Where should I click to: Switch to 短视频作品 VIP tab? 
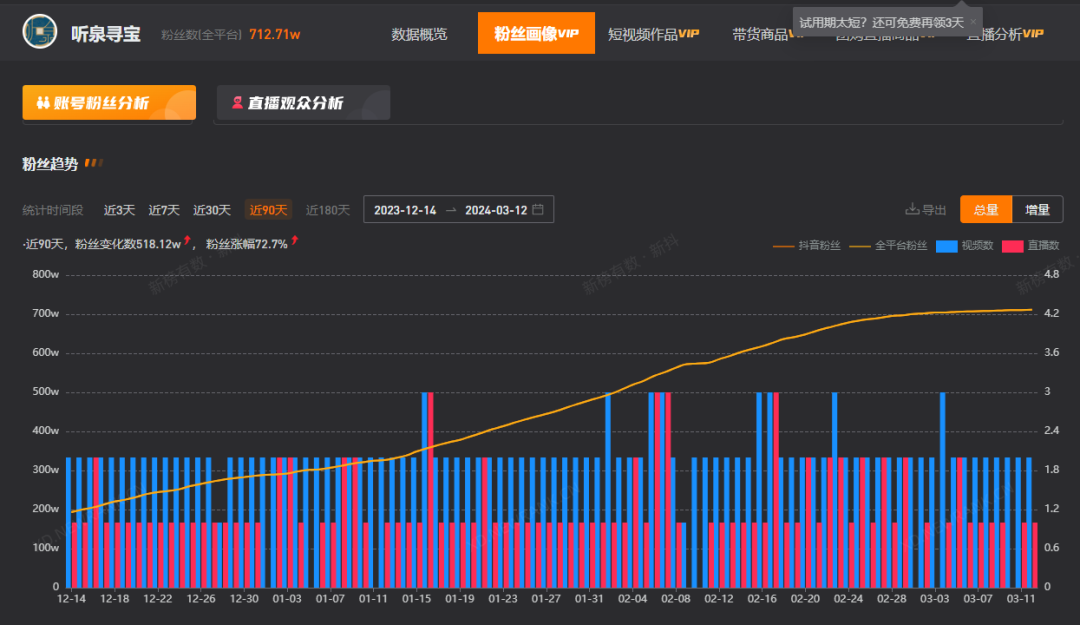(x=652, y=34)
